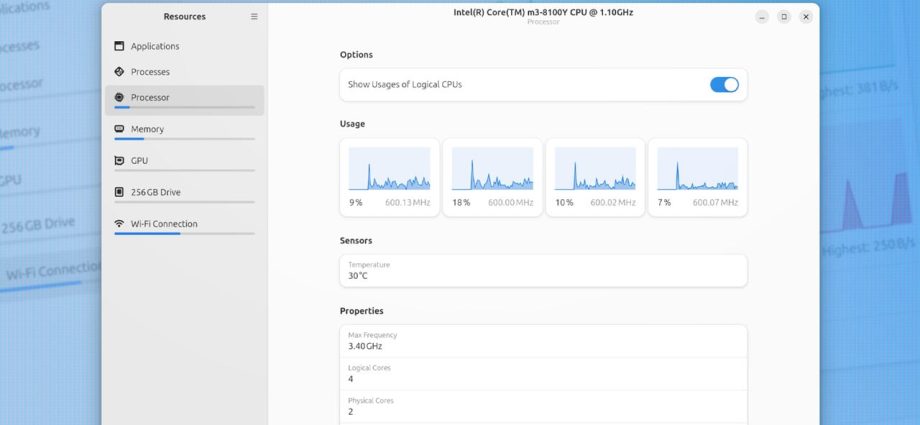Click the Temperature sensor row

pos(543,270)
